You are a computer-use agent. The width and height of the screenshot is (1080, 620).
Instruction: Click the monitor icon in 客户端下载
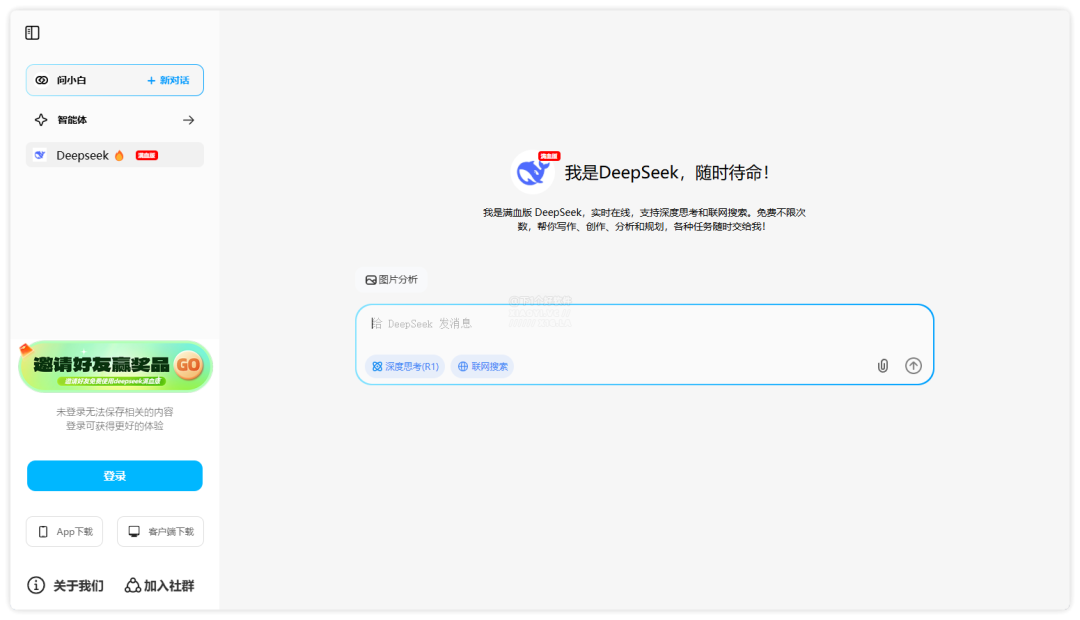134,532
